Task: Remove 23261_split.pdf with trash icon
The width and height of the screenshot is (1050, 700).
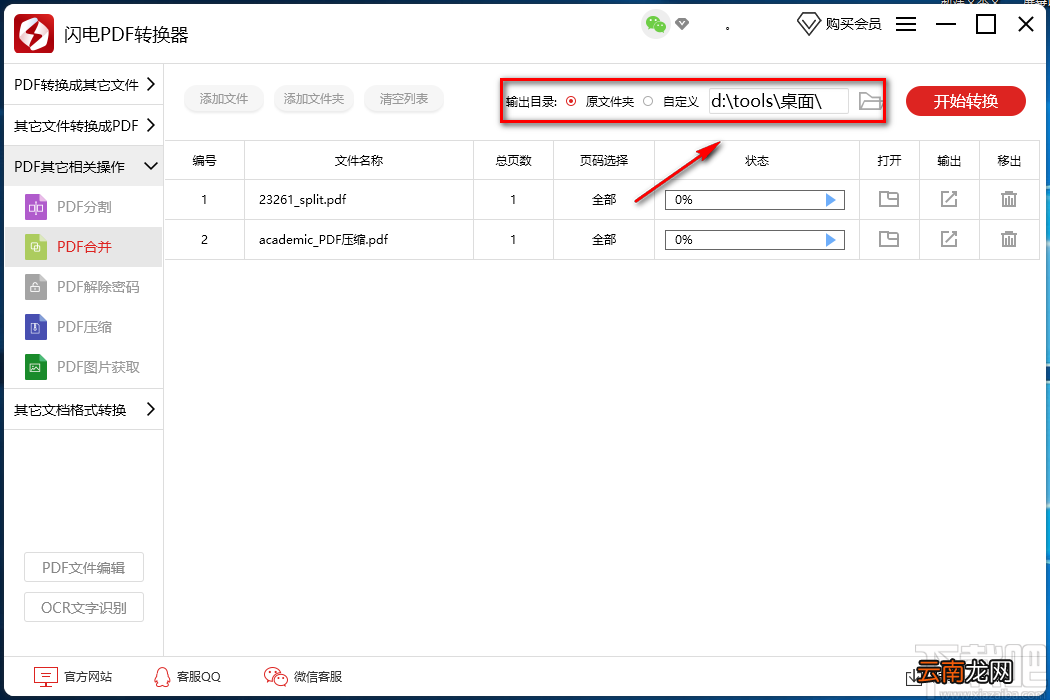Action: (1008, 199)
